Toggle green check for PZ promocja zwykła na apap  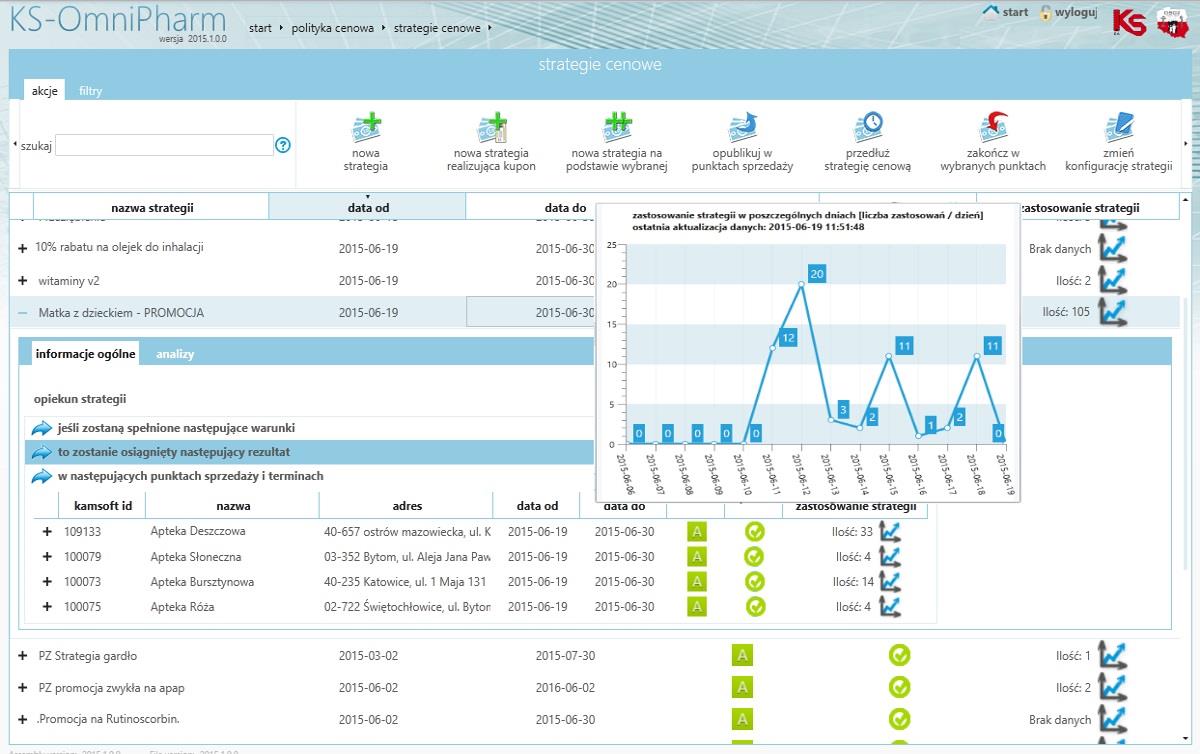[x=900, y=687]
